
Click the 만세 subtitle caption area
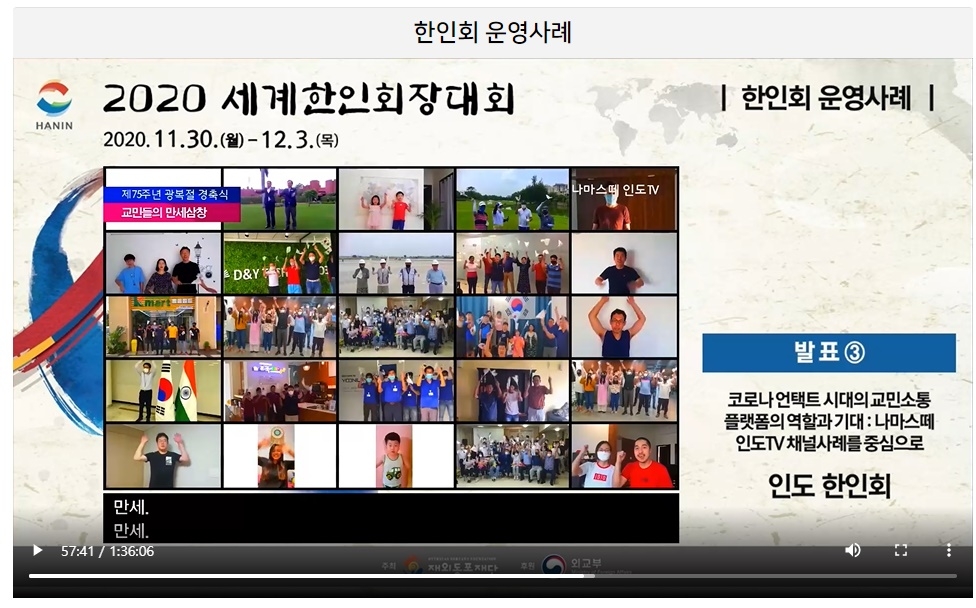tap(390, 517)
